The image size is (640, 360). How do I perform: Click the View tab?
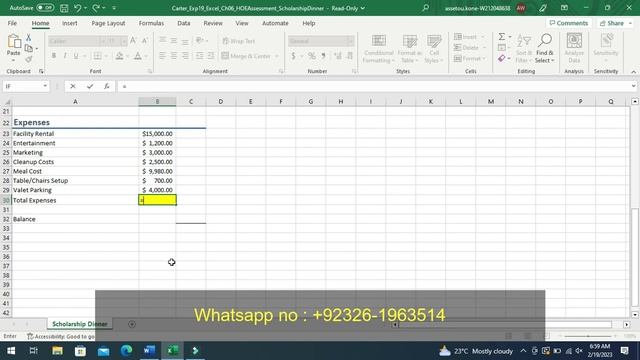pos(242,23)
